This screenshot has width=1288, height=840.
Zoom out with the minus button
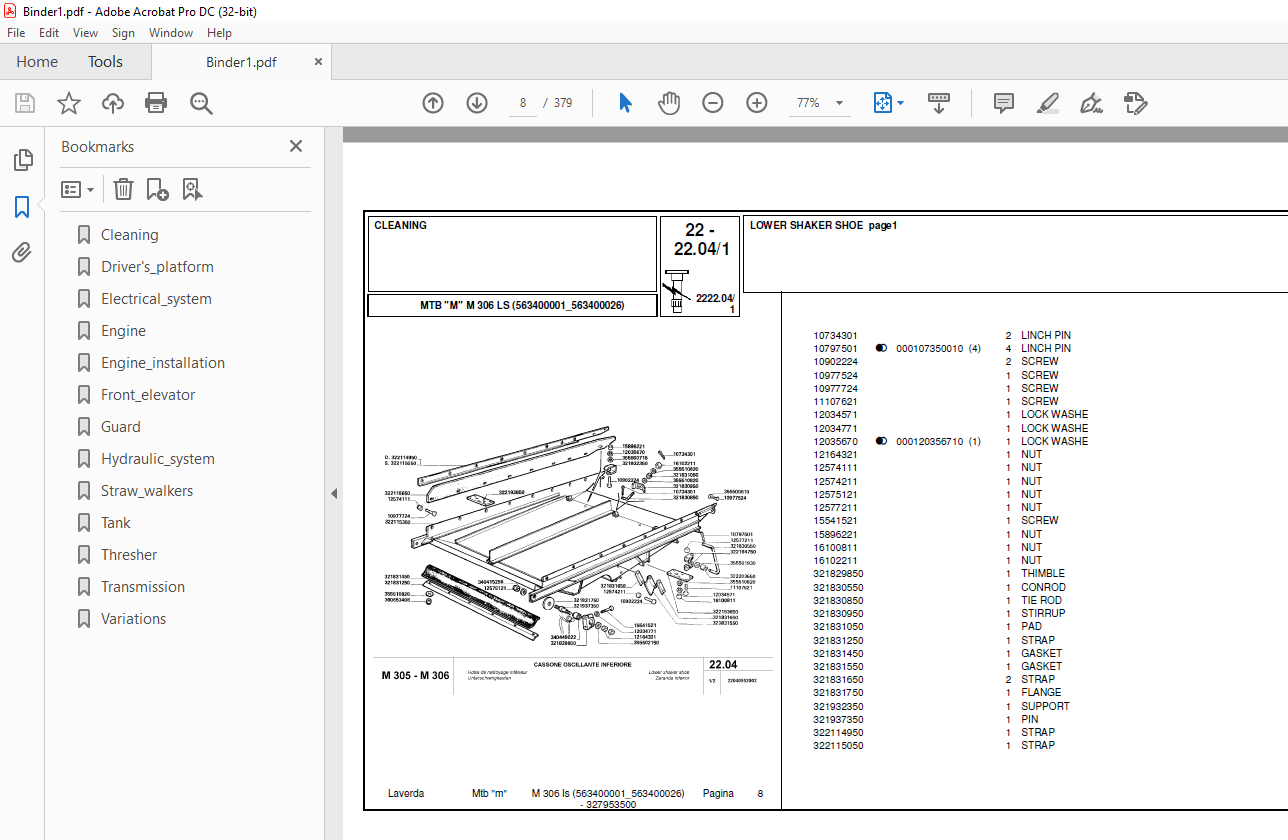click(713, 103)
